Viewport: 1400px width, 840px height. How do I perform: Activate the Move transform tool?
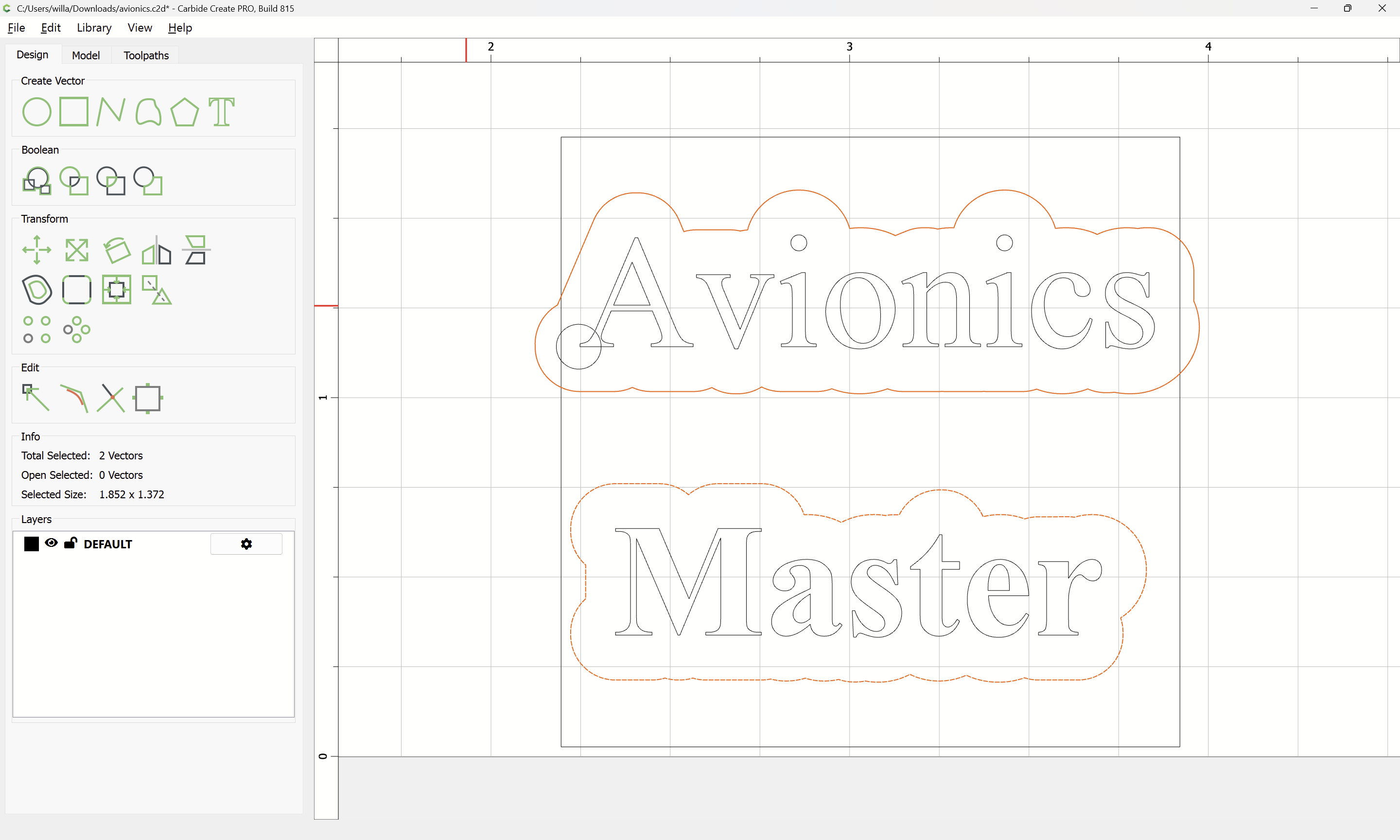37,250
